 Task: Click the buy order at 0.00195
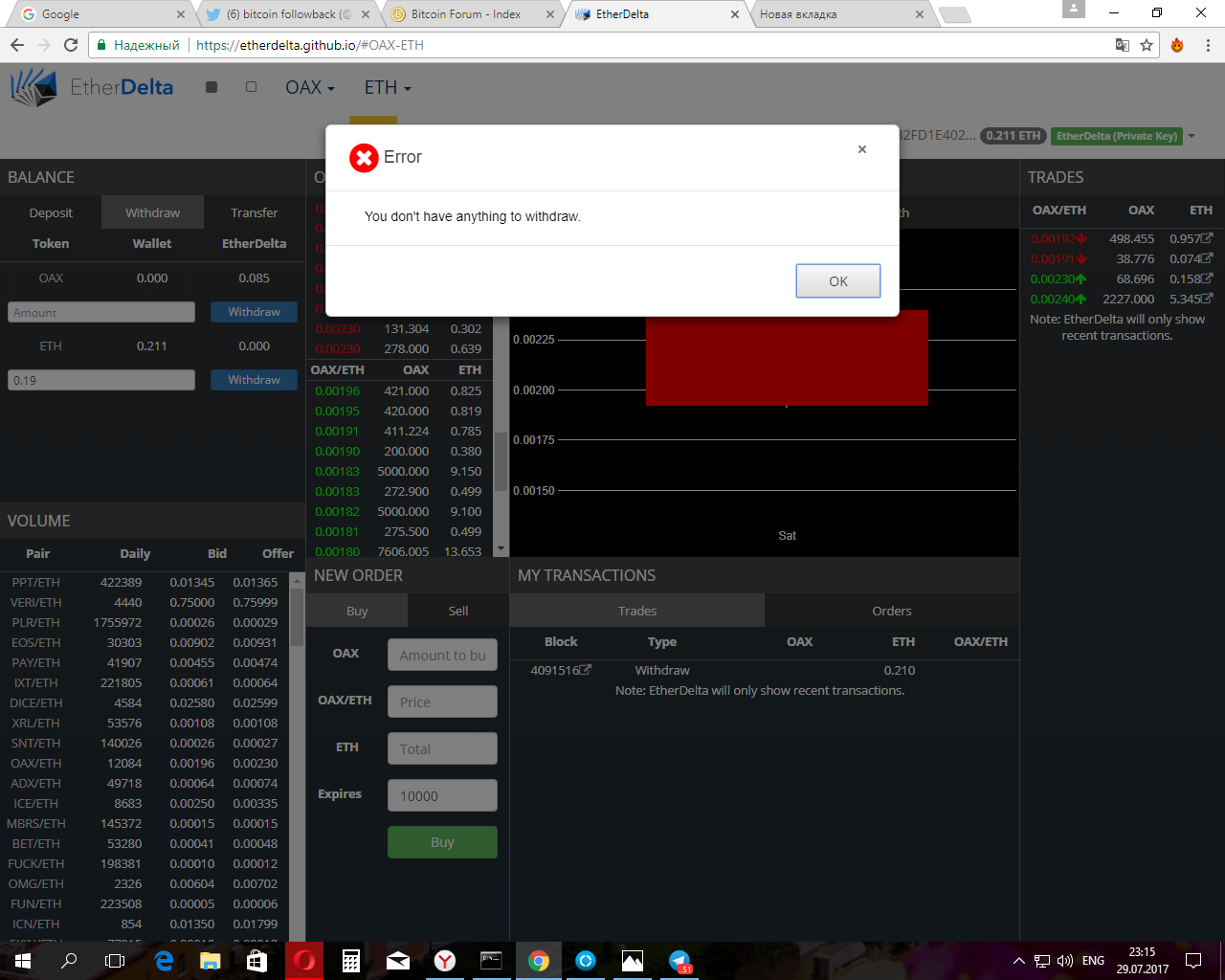pos(399,411)
